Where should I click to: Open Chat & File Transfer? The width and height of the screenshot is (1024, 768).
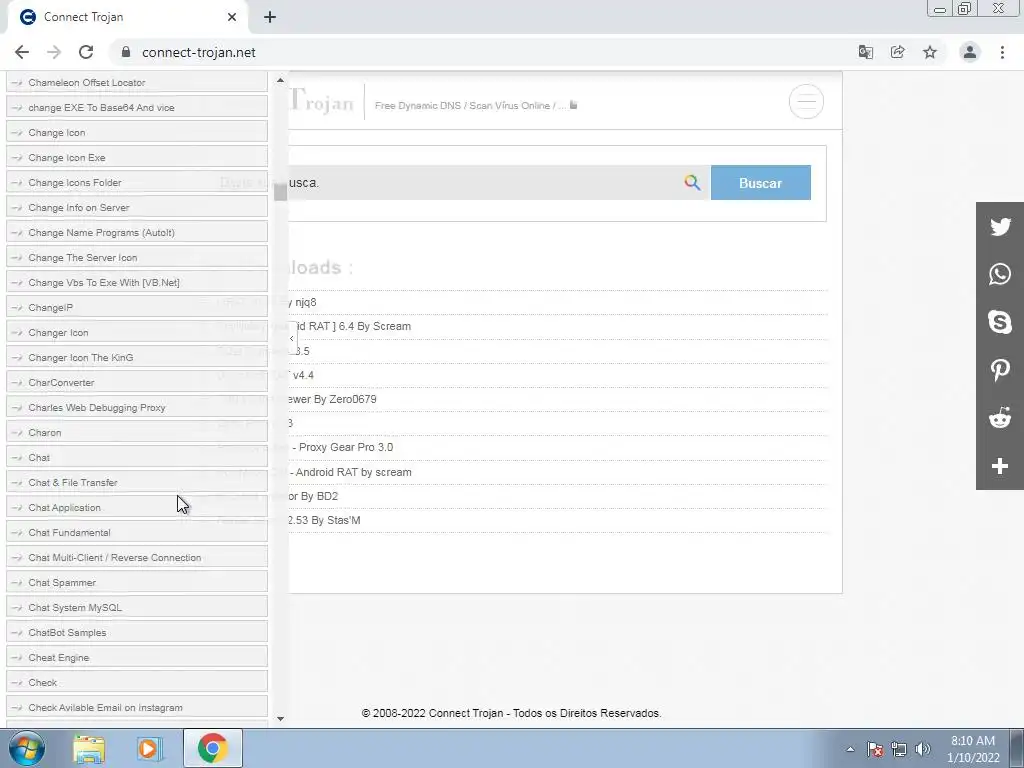[136, 482]
